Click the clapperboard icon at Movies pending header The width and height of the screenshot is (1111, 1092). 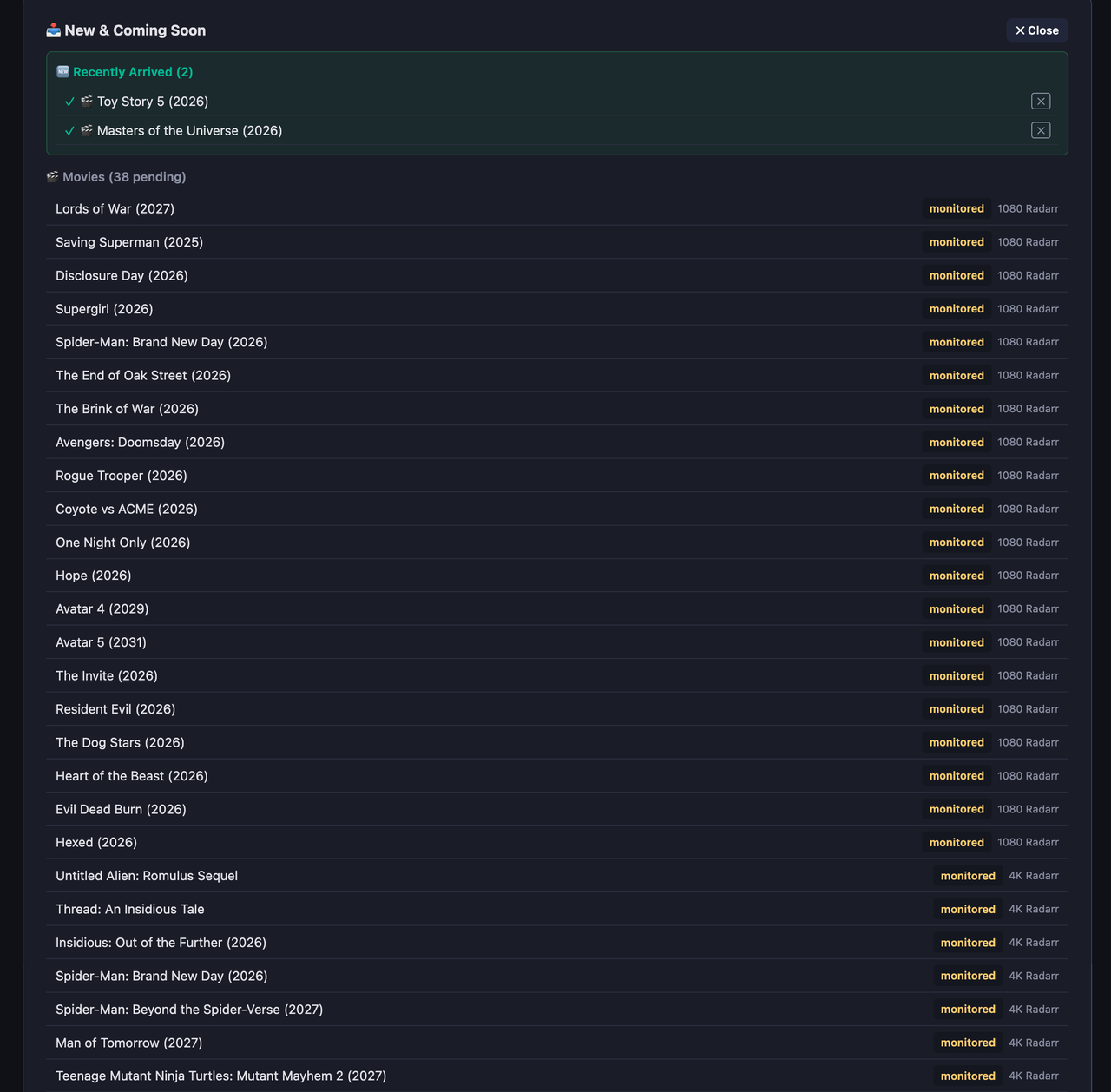52,177
